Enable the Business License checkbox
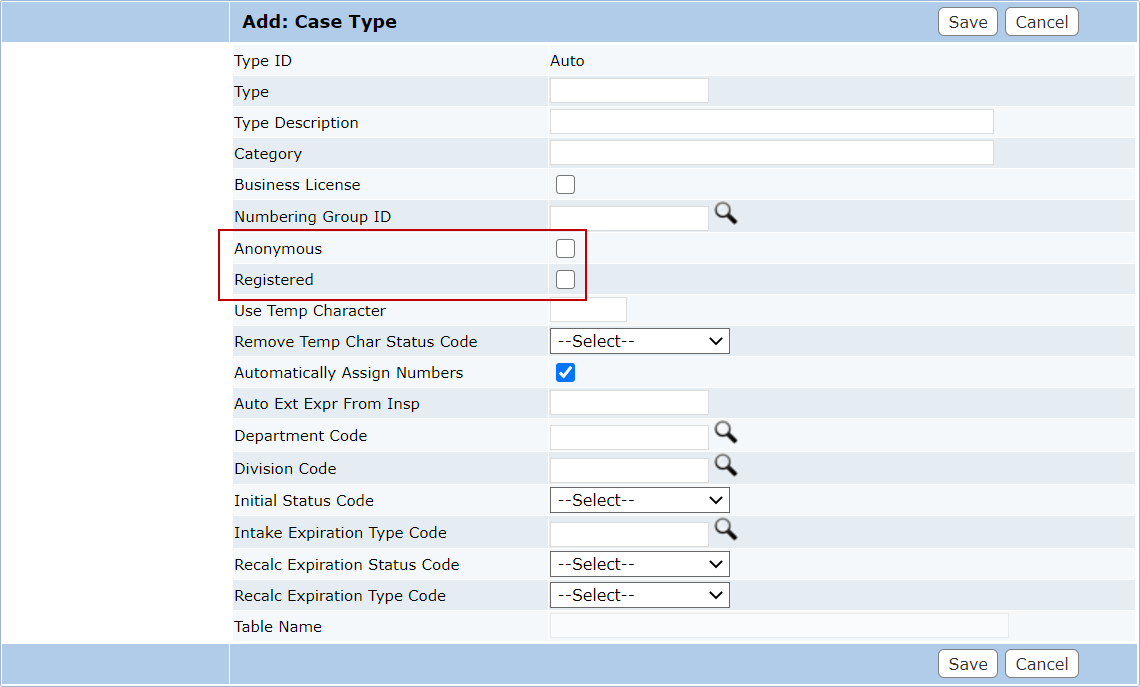This screenshot has width=1140, height=687. [x=565, y=185]
